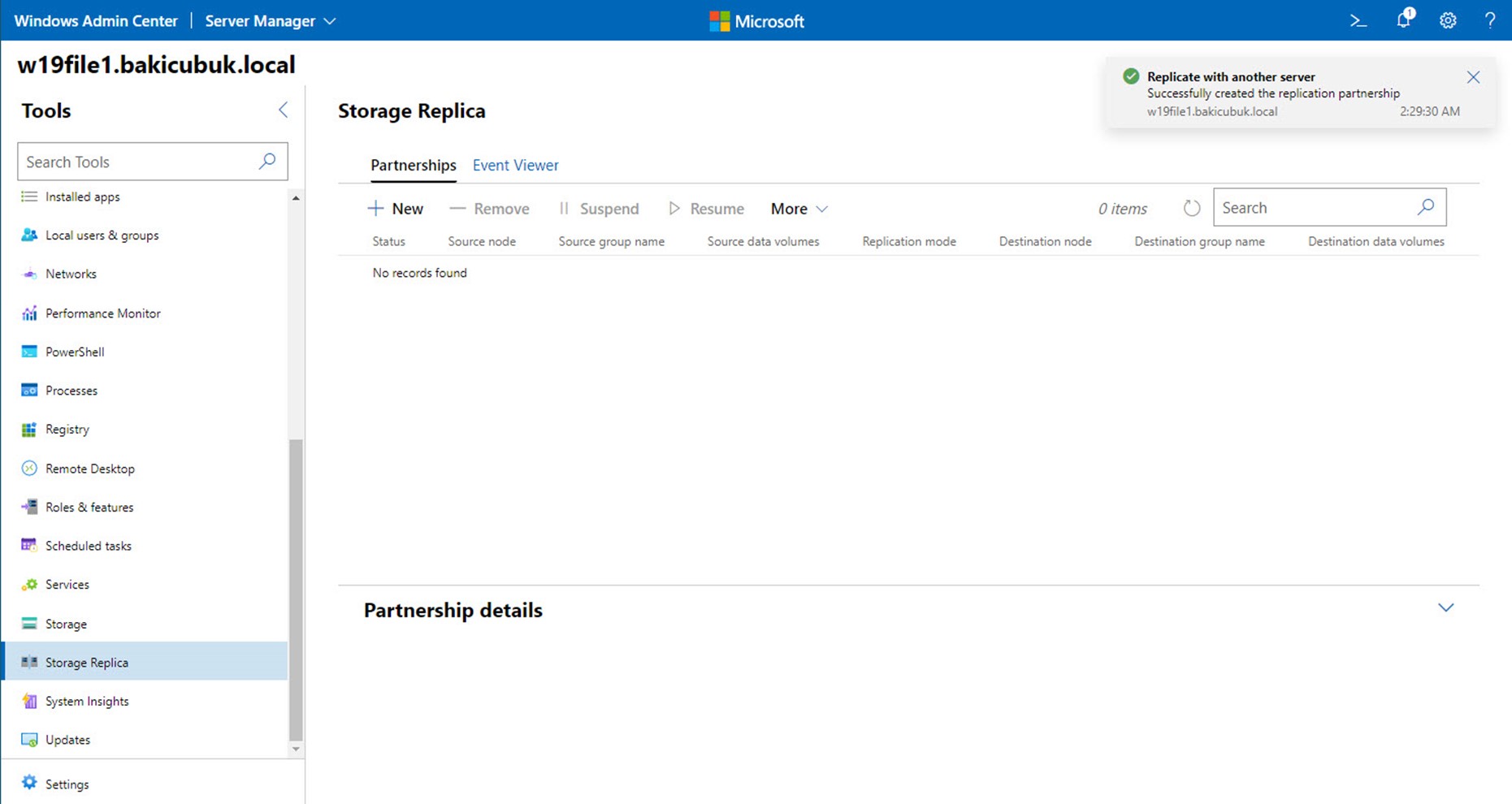Viewport: 1512px width, 804px height.
Task: Expand the Partnership details section
Action: pyautogui.click(x=1445, y=607)
